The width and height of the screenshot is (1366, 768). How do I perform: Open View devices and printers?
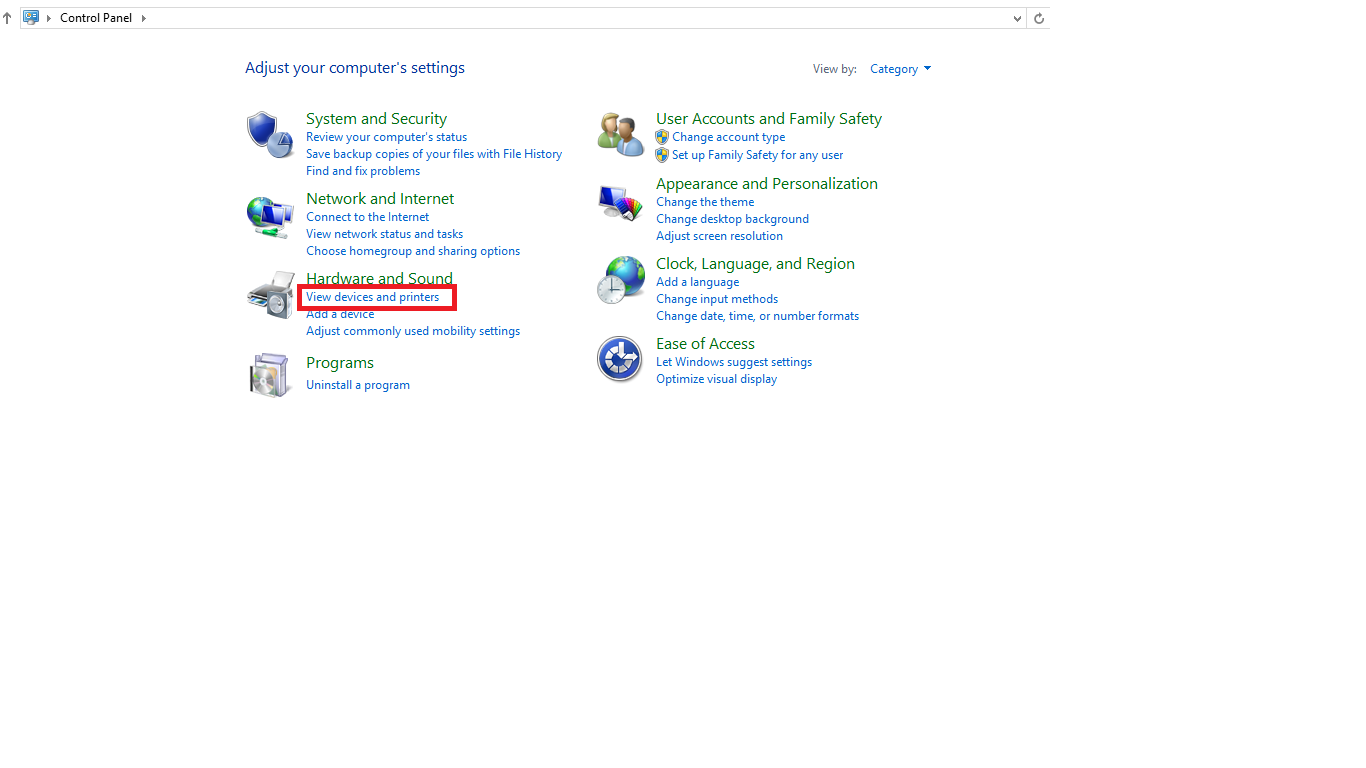click(x=372, y=297)
